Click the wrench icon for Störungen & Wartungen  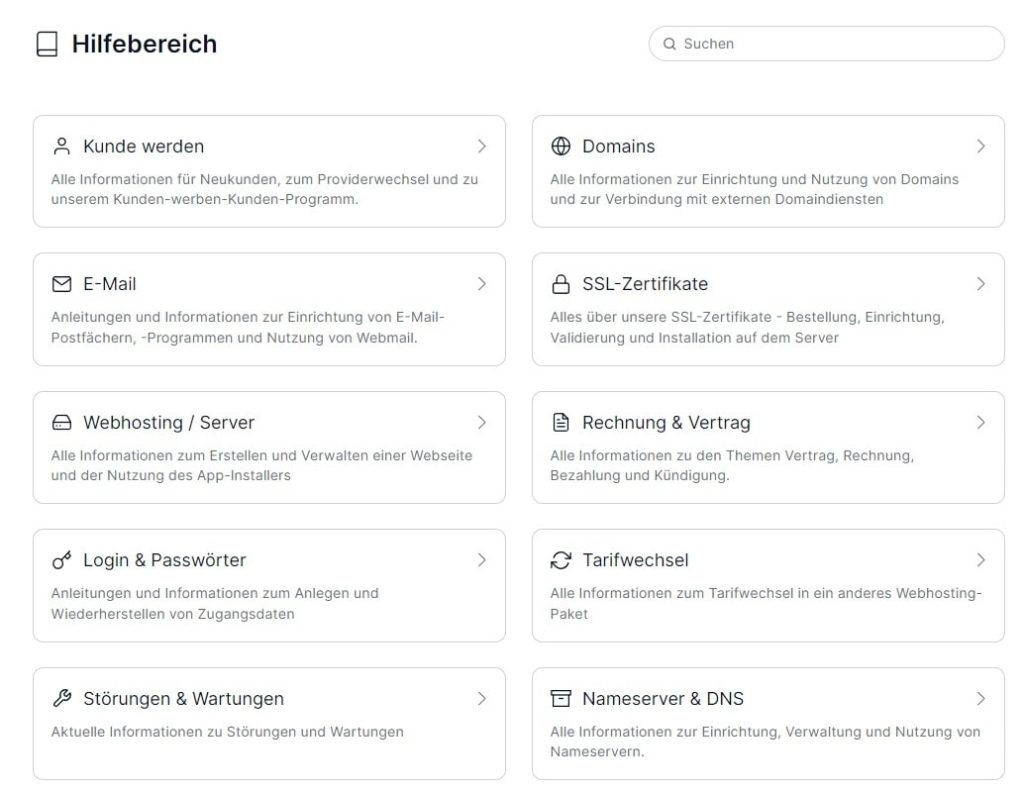(61, 698)
